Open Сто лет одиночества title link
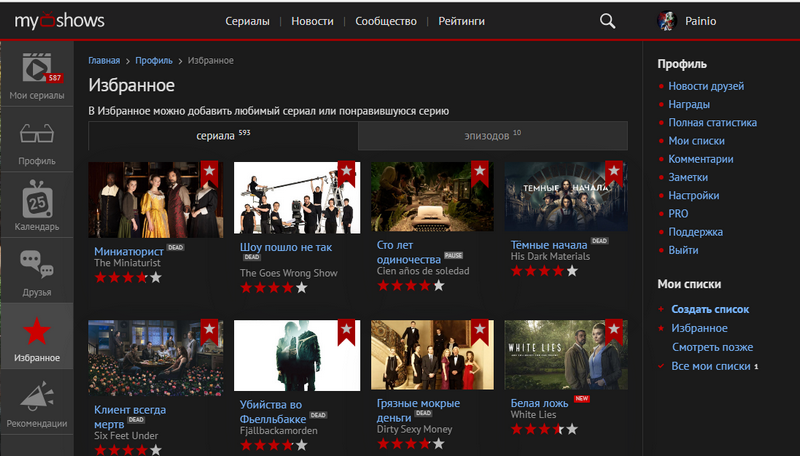 [408, 252]
